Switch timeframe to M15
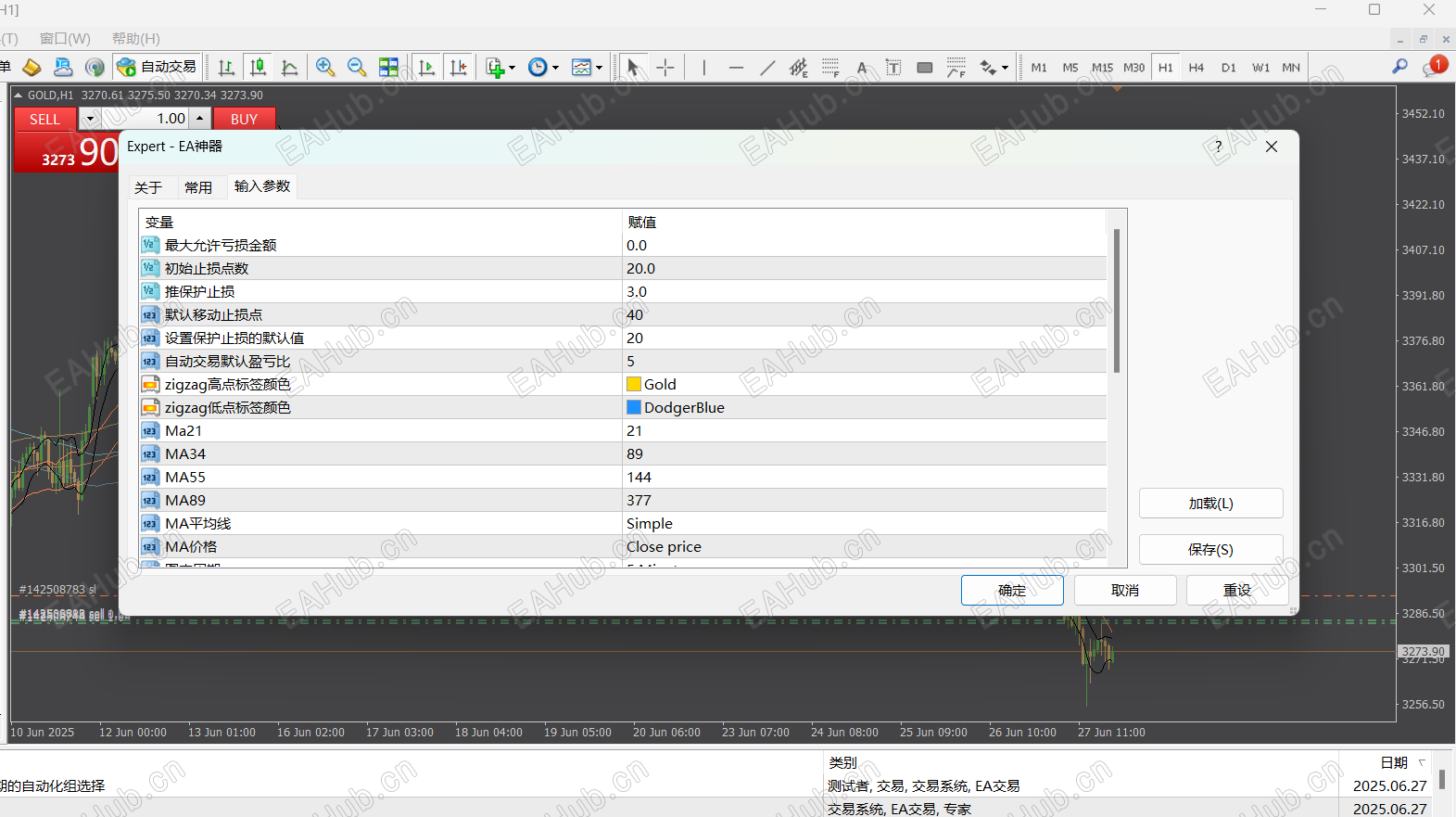Screen dimensions: 1456x817 [x=1102, y=67]
